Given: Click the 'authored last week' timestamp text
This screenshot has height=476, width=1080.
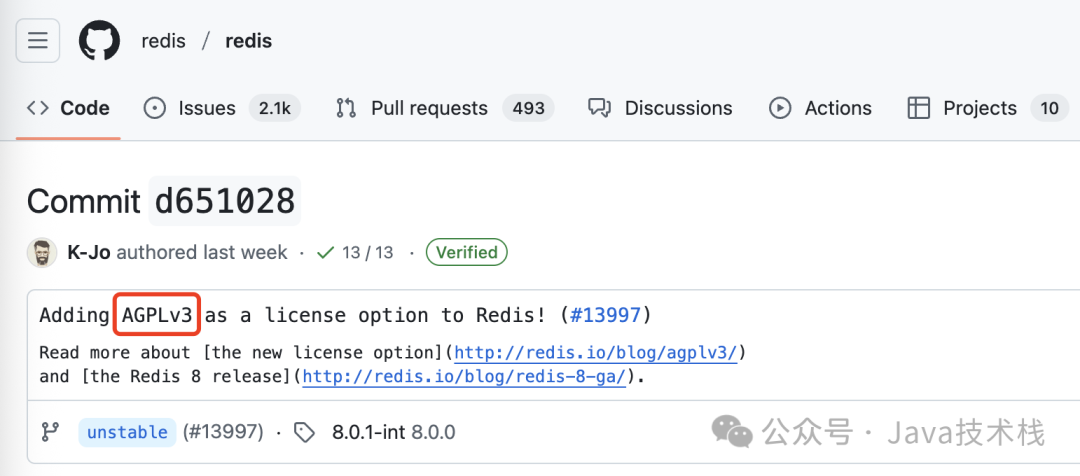Looking at the screenshot, I should (202, 253).
